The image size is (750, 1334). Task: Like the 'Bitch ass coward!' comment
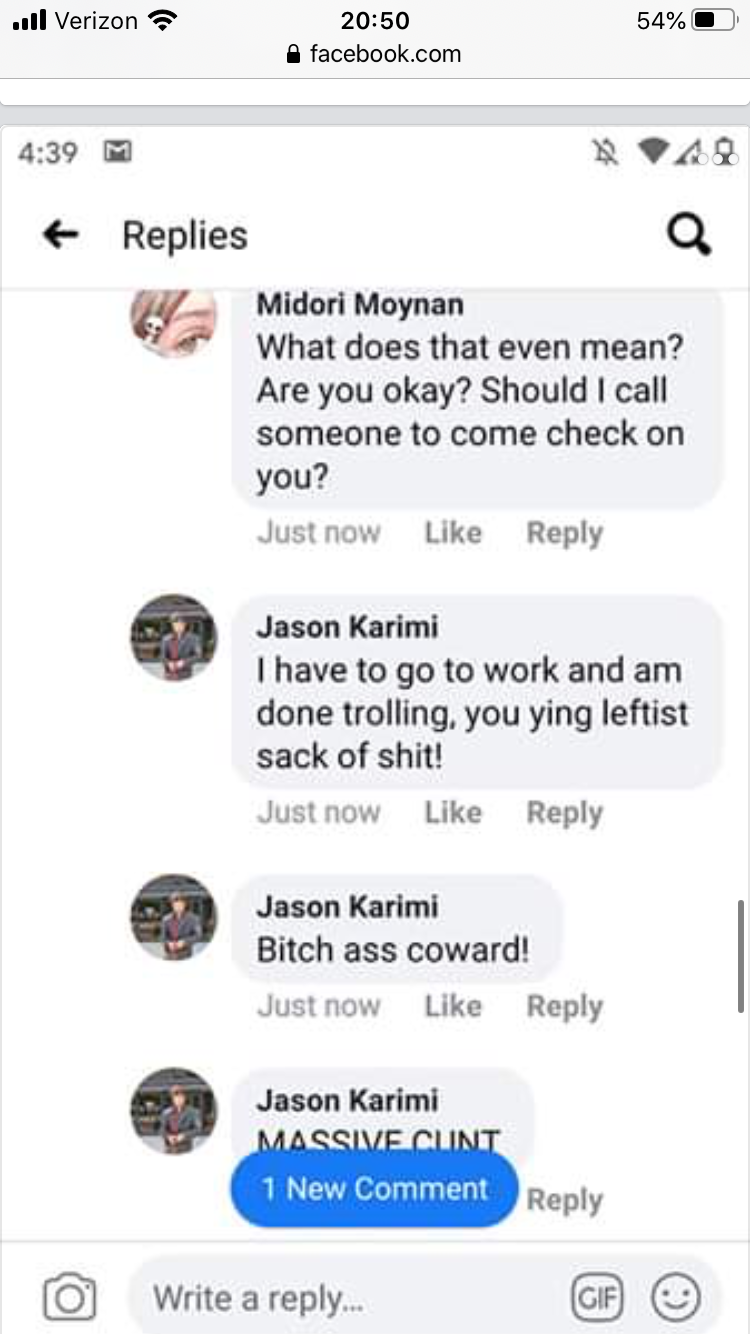(x=453, y=1005)
